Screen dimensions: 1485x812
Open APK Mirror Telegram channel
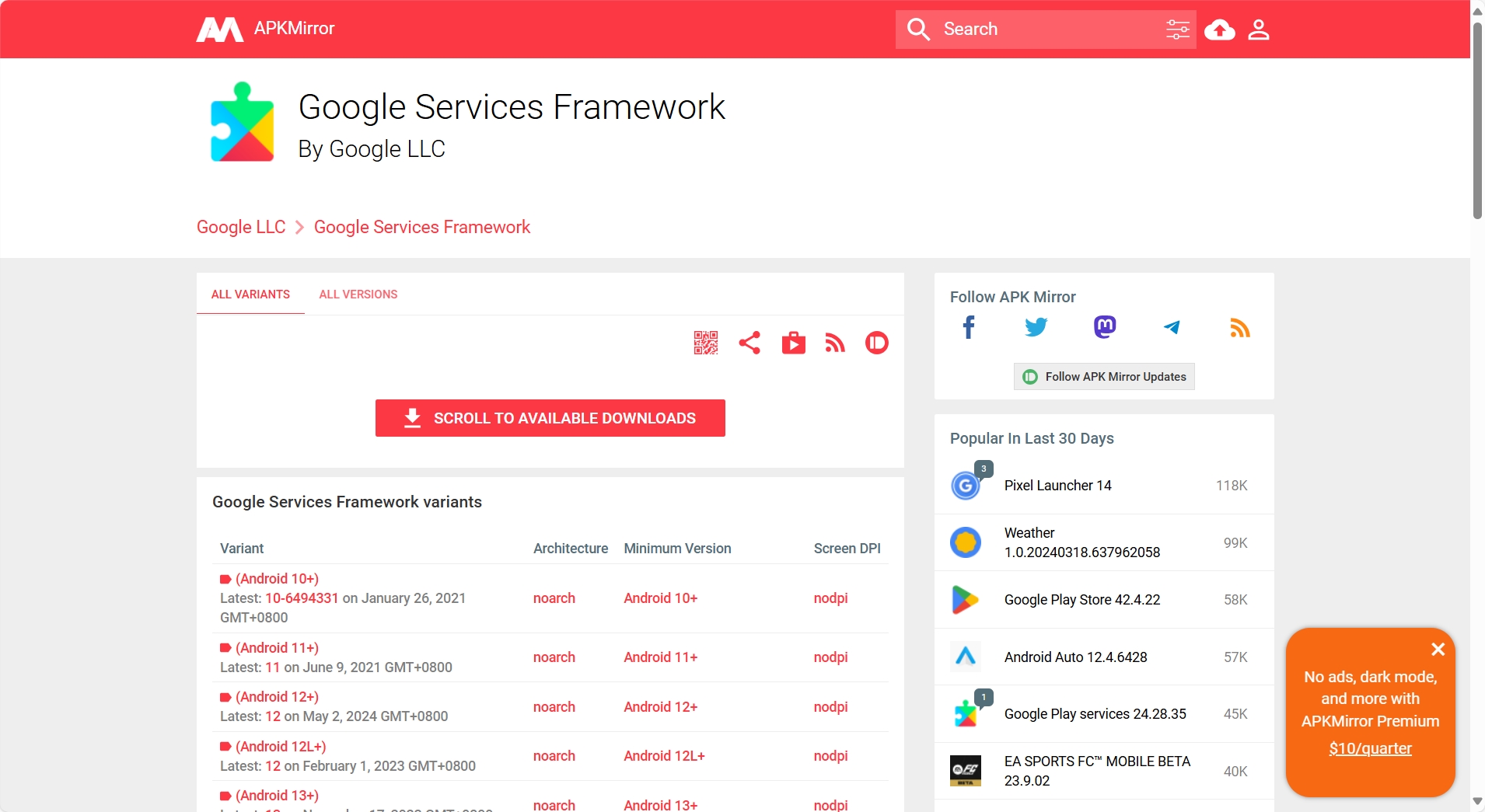(1172, 327)
